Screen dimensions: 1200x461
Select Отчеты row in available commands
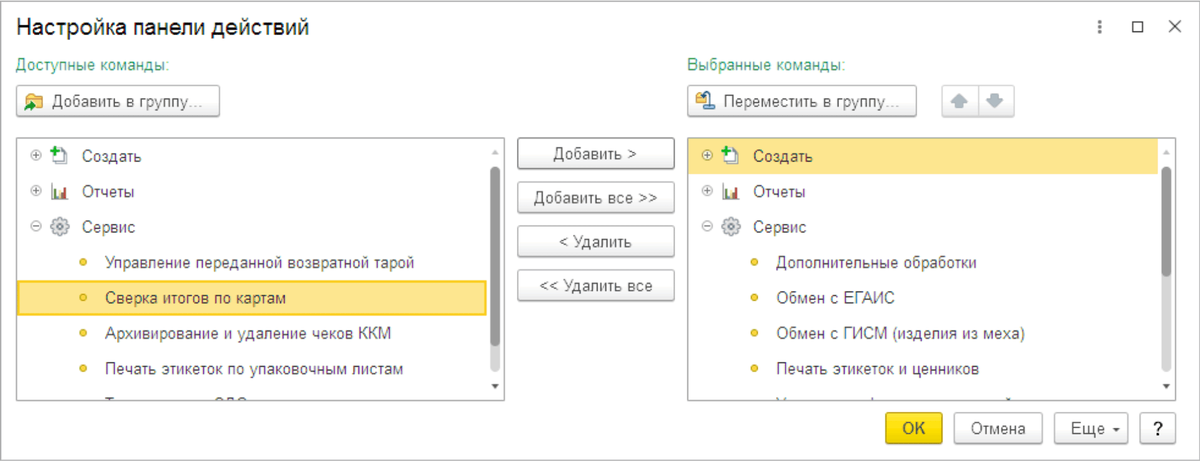click(x=253, y=191)
